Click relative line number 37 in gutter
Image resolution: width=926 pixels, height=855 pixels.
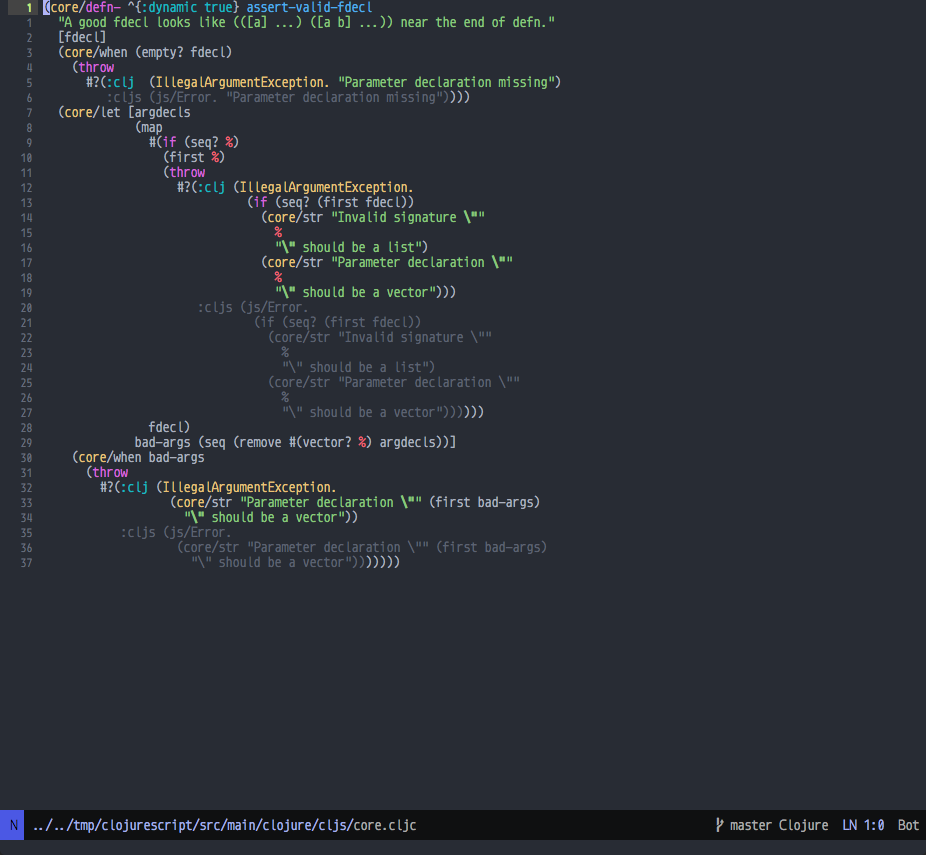(27, 563)
